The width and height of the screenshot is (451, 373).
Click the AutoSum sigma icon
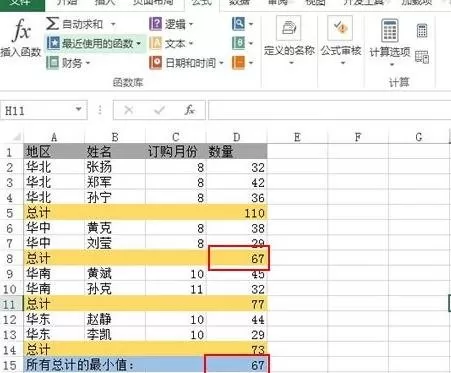52,24
